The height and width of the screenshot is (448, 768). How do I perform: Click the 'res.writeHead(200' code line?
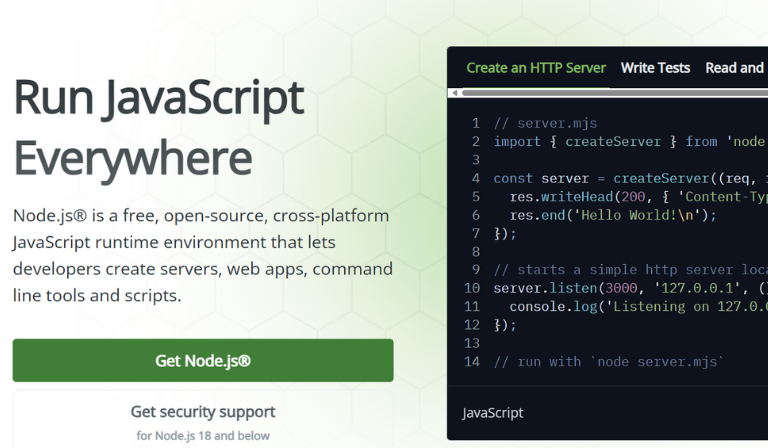tap(638, 197)
